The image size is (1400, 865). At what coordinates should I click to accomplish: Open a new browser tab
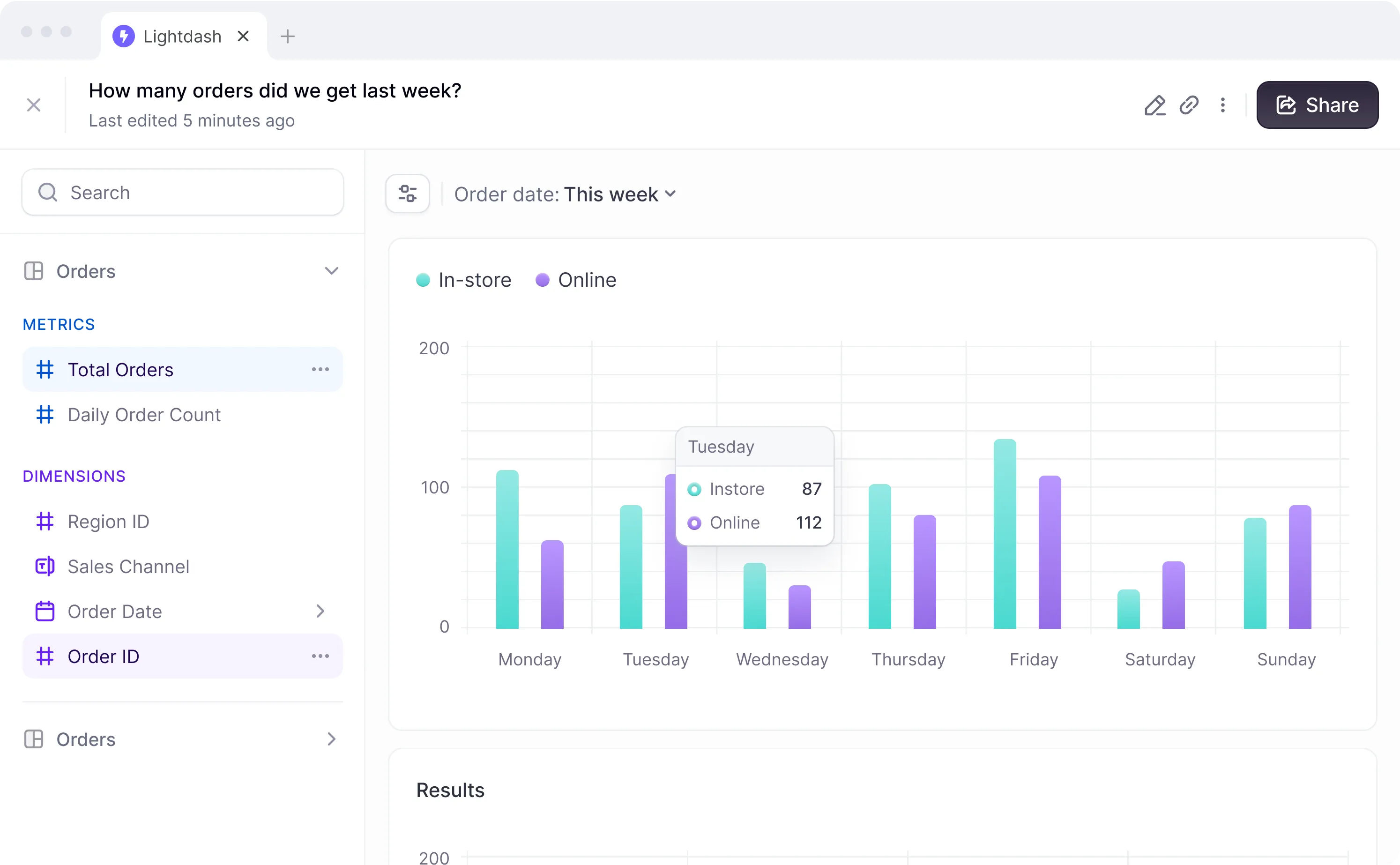[288, 37]
